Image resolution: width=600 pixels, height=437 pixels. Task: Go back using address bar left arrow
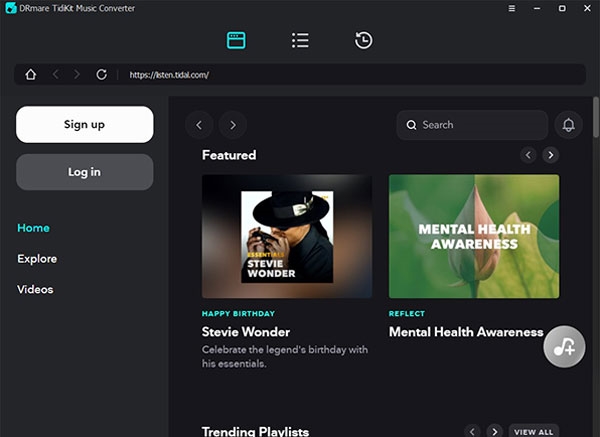pyautogui.click(x=55, y=74)
